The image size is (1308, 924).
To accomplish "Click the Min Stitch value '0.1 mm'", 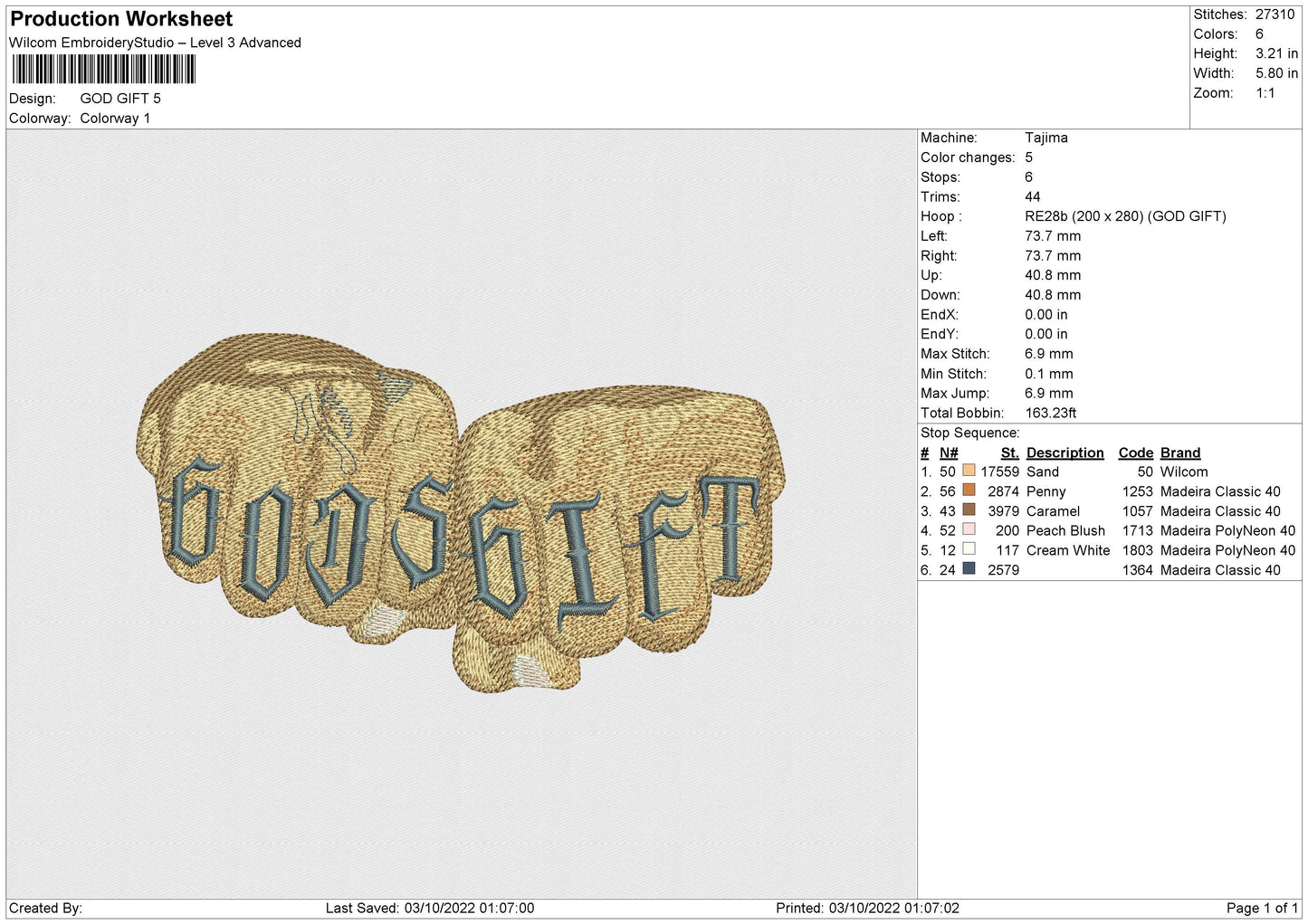I will coord(1048,374).
